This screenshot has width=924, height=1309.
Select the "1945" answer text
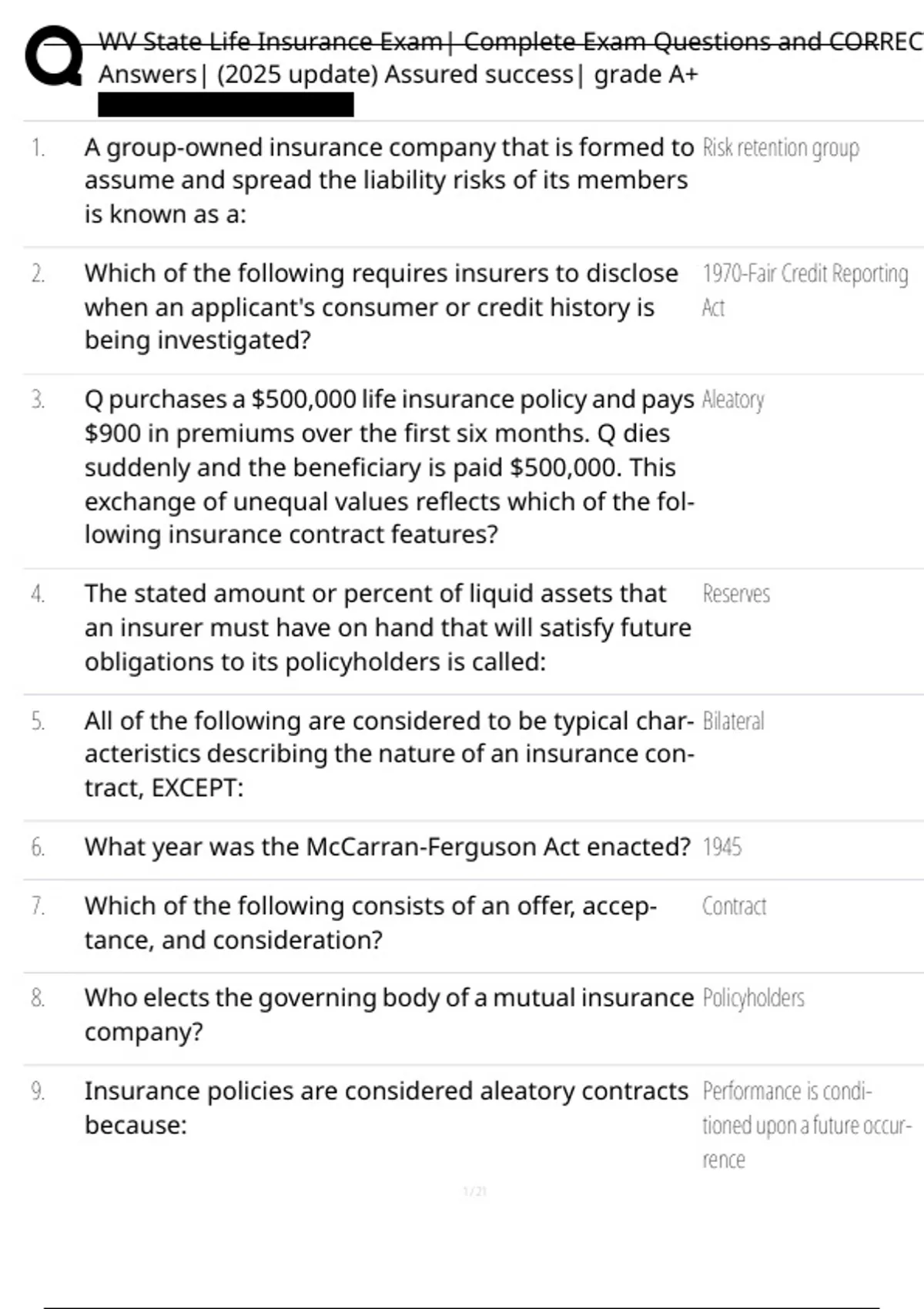tap(721, 847)
